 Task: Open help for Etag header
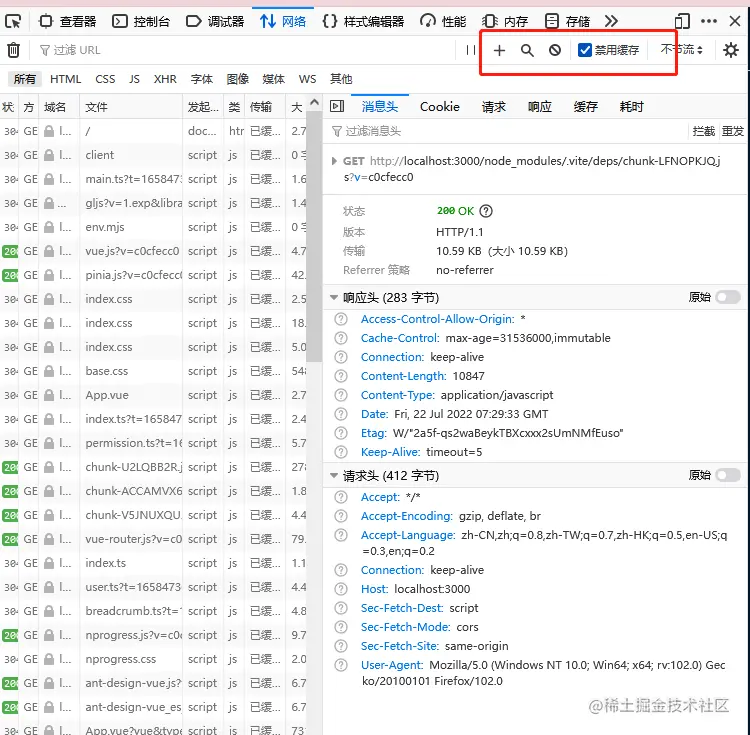click(341, 433)
